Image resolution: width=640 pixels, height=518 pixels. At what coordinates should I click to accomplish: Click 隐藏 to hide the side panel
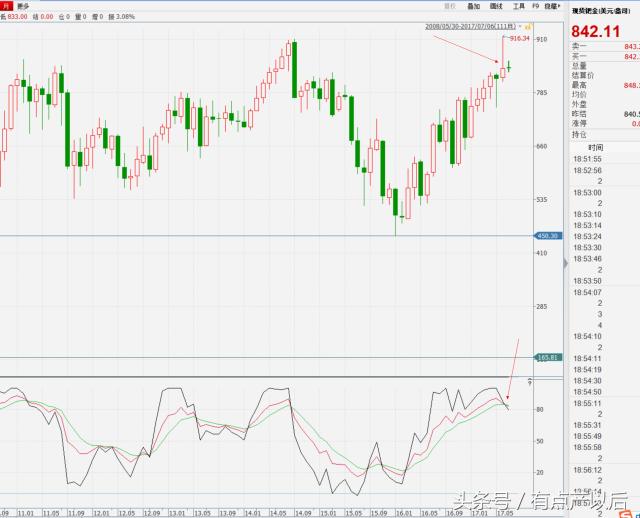point(552,6)
